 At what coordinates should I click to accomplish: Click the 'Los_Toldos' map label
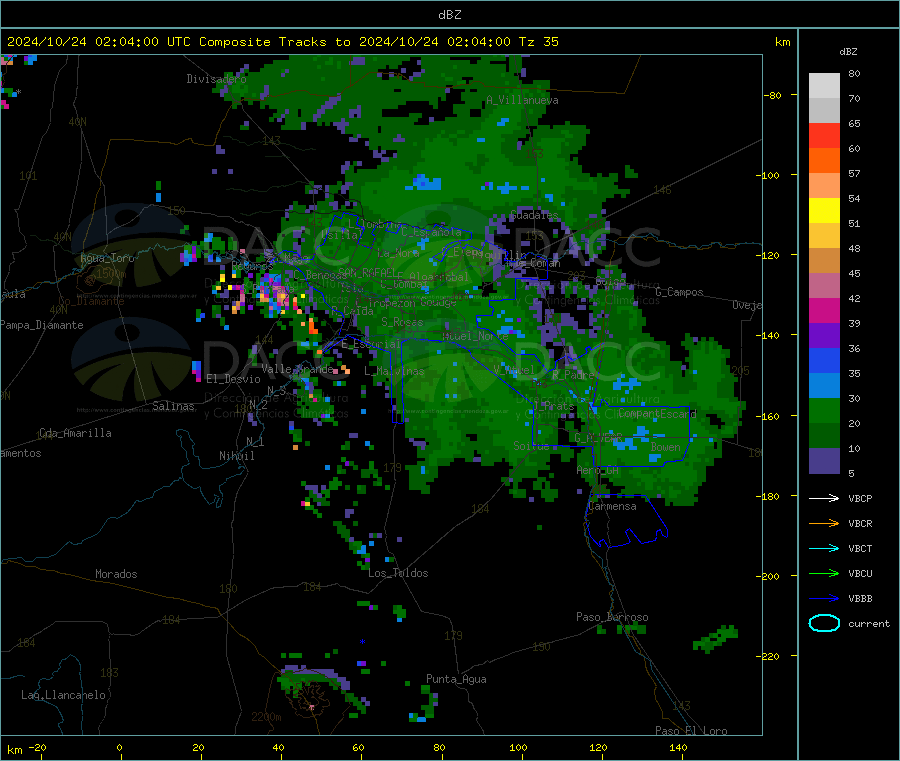(x=398, y=573)
